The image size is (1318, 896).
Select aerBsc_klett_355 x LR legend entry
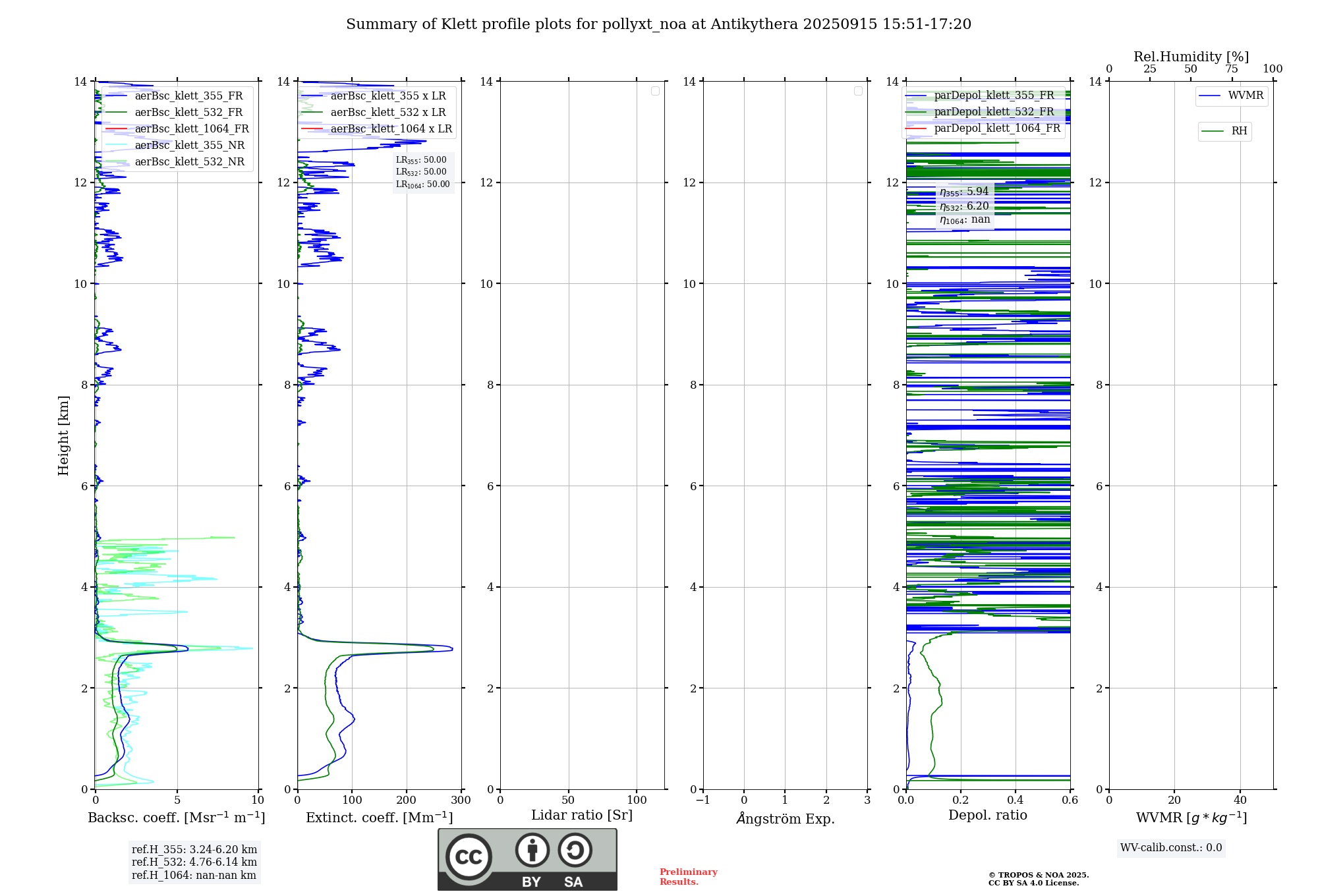click(374, 96)
